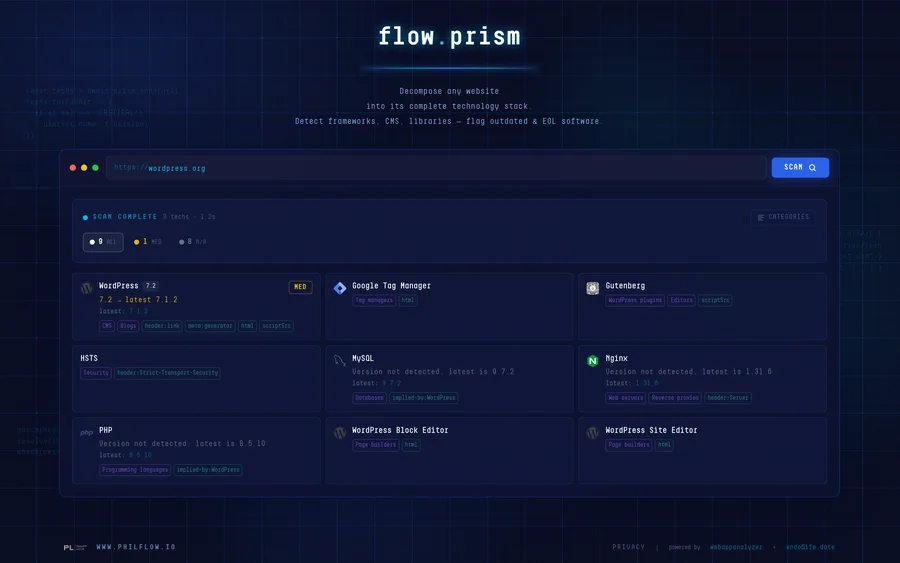The height and width of the screenshot is (563, 900).
Task: Click the PHP logo icon
Action: coord(87,433)
